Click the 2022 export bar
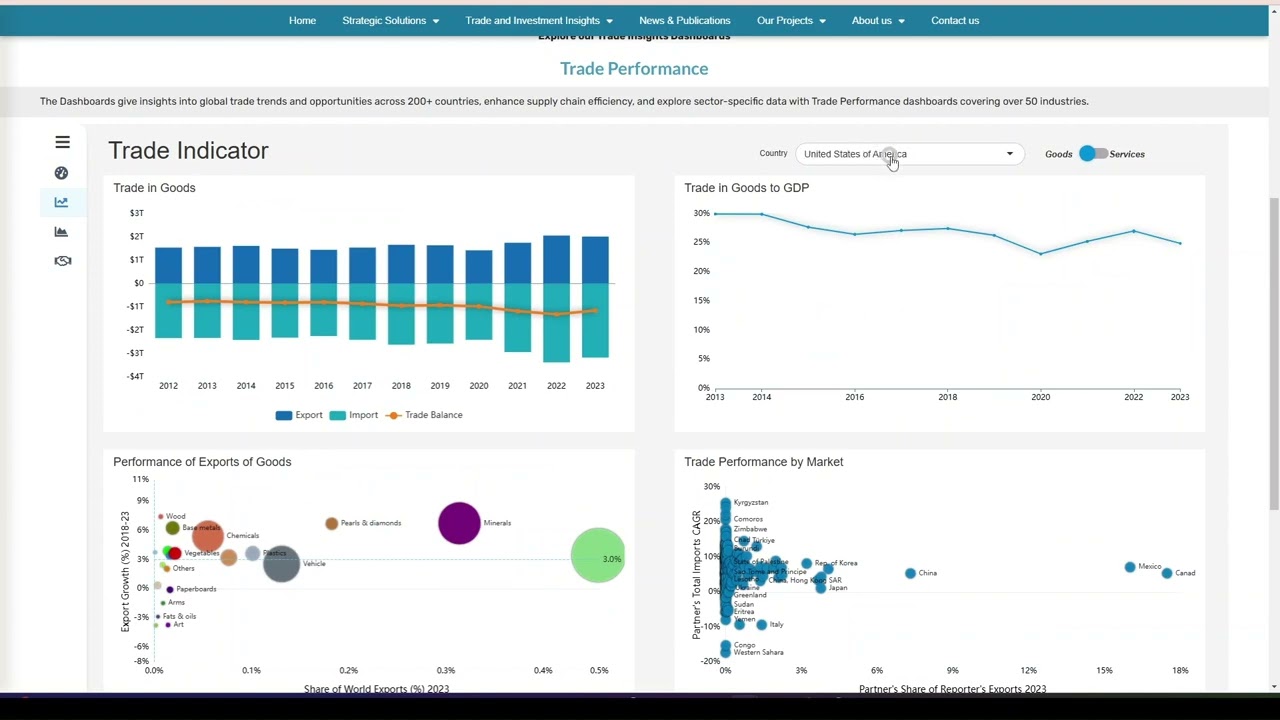The width and height of the screenshot is (1280, 720). [556, 259]
